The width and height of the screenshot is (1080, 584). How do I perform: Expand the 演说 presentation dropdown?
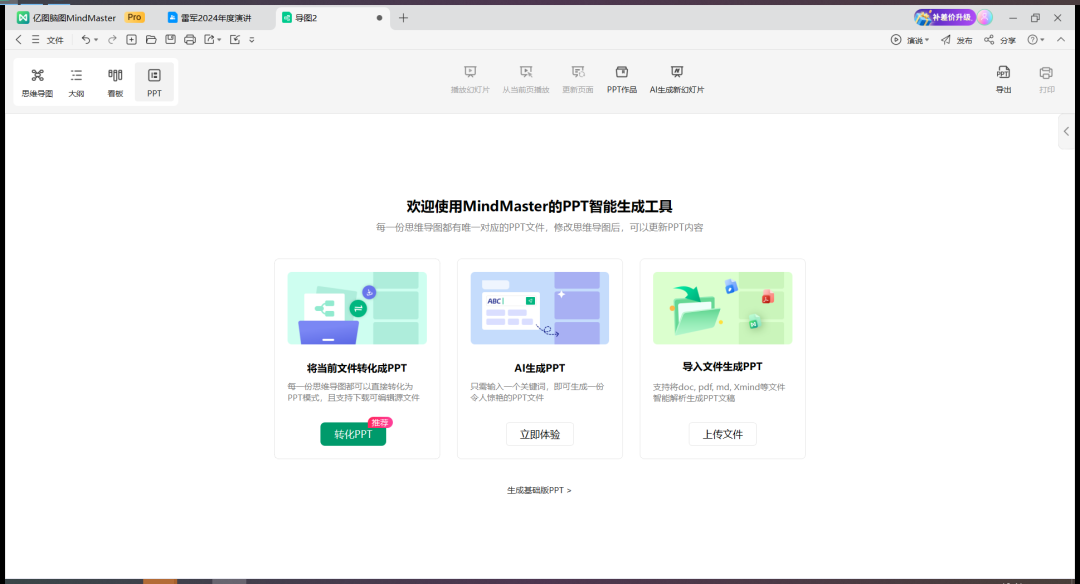(x=910, y=40)
